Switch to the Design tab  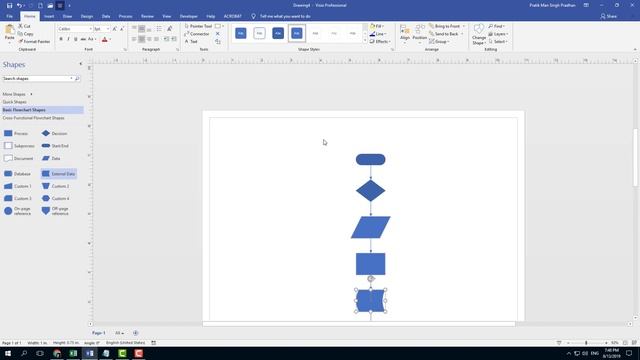[87, 16]
